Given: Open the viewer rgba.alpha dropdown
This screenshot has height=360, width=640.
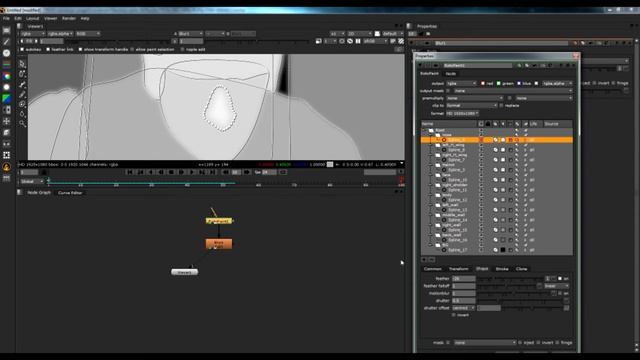Looking at the screenshot, I should point(60,34).
